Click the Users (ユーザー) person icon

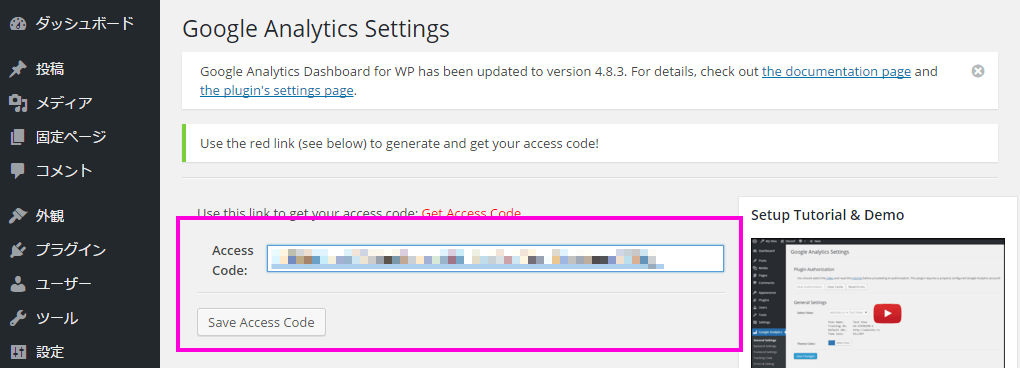point(18,284)
